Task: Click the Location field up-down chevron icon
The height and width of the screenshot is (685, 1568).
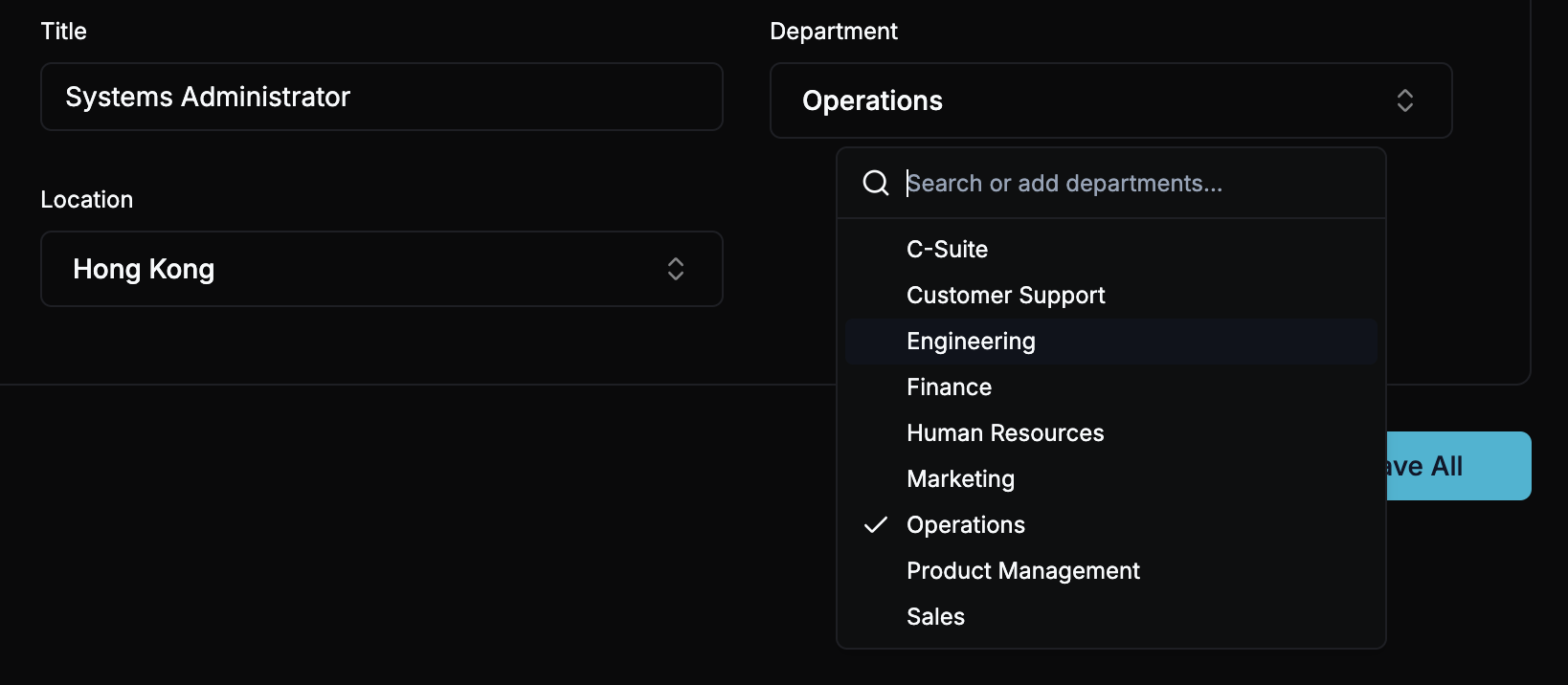Action: tap(676, 269)
